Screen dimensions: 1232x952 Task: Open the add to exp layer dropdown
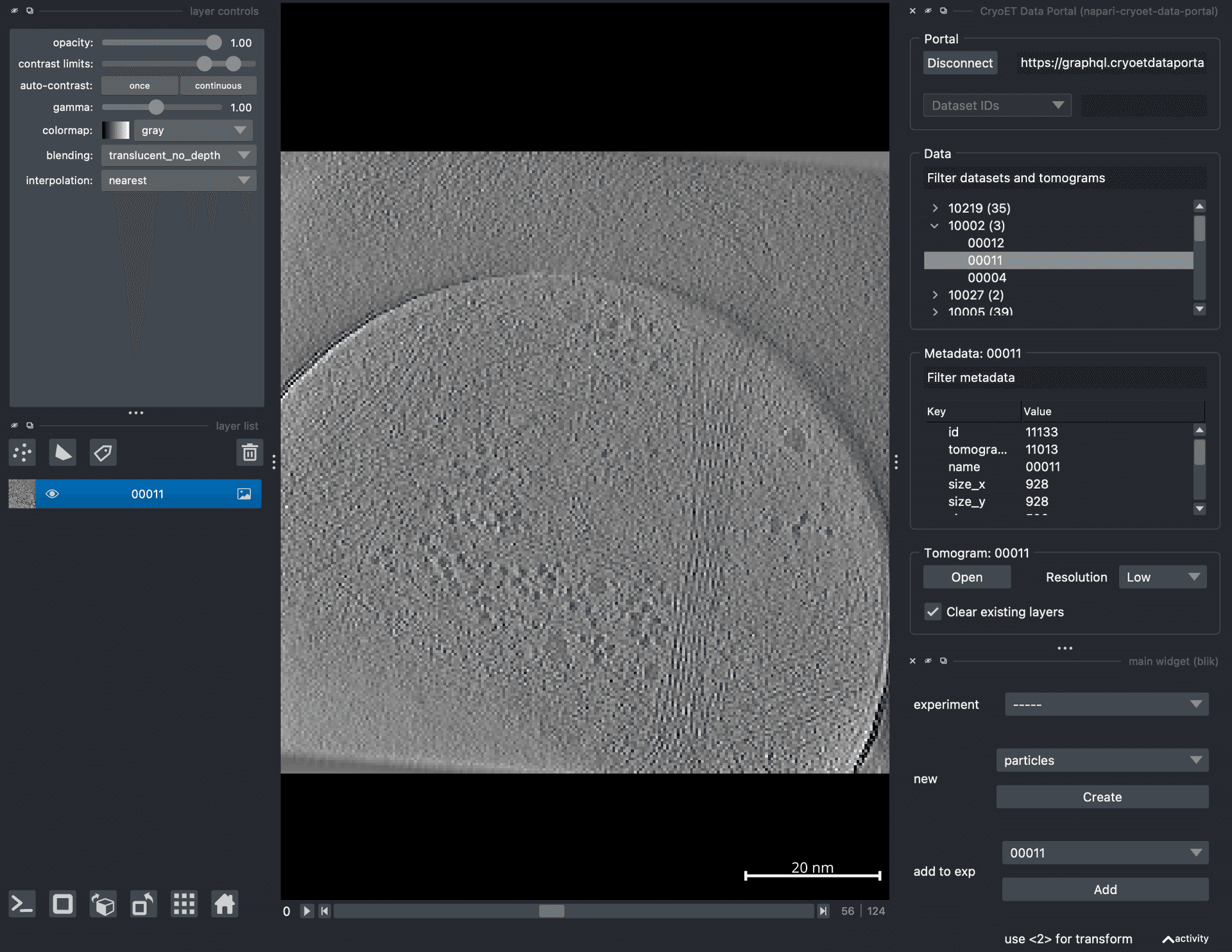pos(1105,853)
